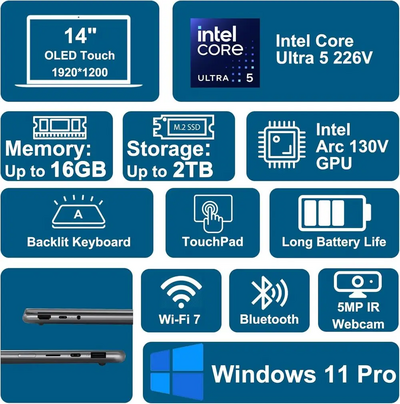400x404 pixels.
Task: Click the 'Intel Arc 130V GPU' label
Action: point(352,146)
